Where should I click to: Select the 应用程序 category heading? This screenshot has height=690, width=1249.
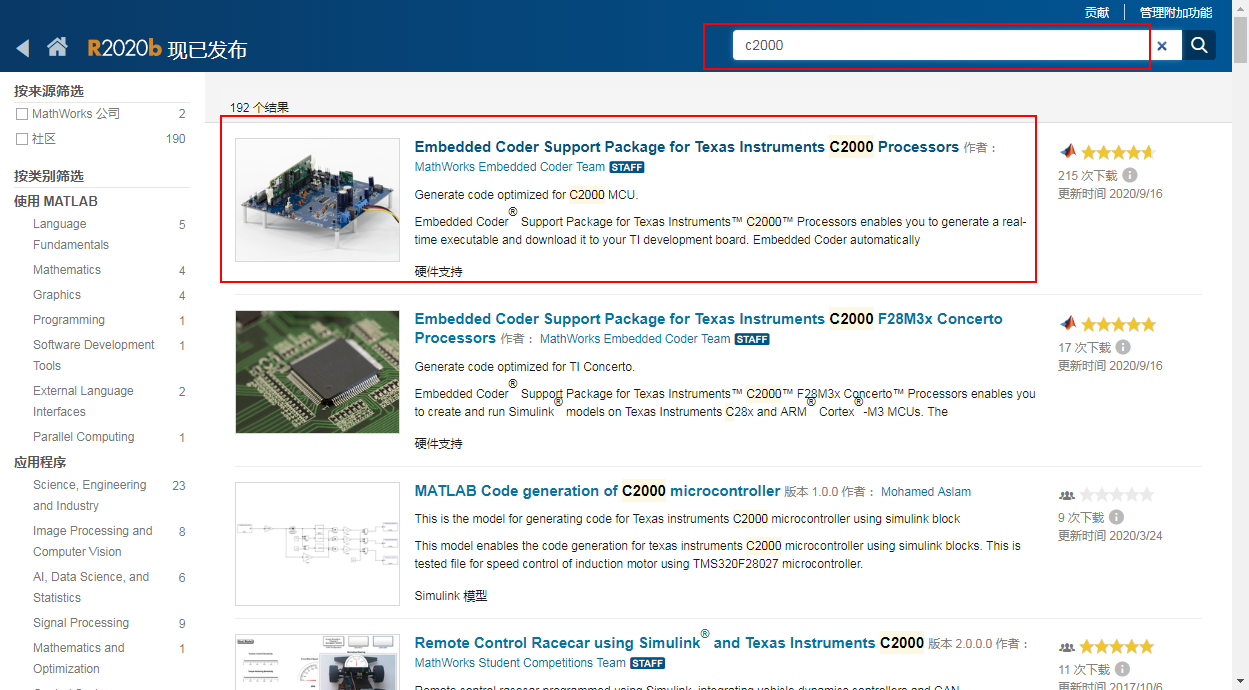40,462
